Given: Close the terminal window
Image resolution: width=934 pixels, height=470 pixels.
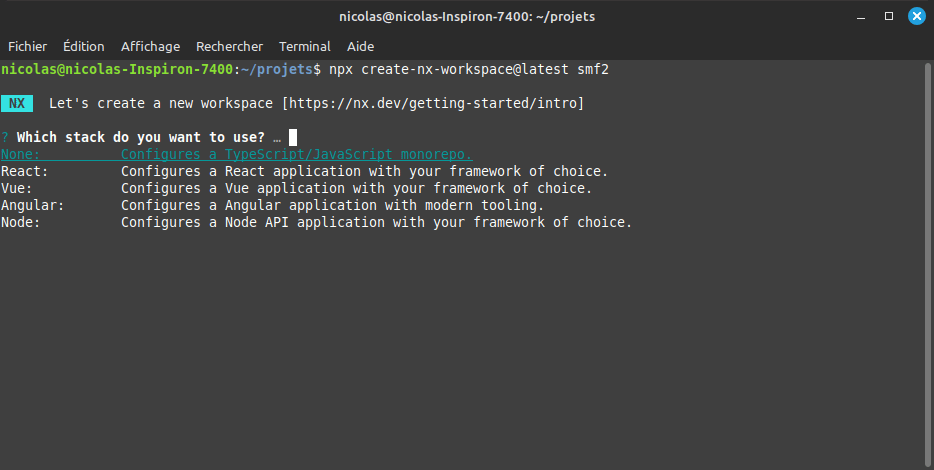Looking at the screenshot, I should click(x=915, y=16).
